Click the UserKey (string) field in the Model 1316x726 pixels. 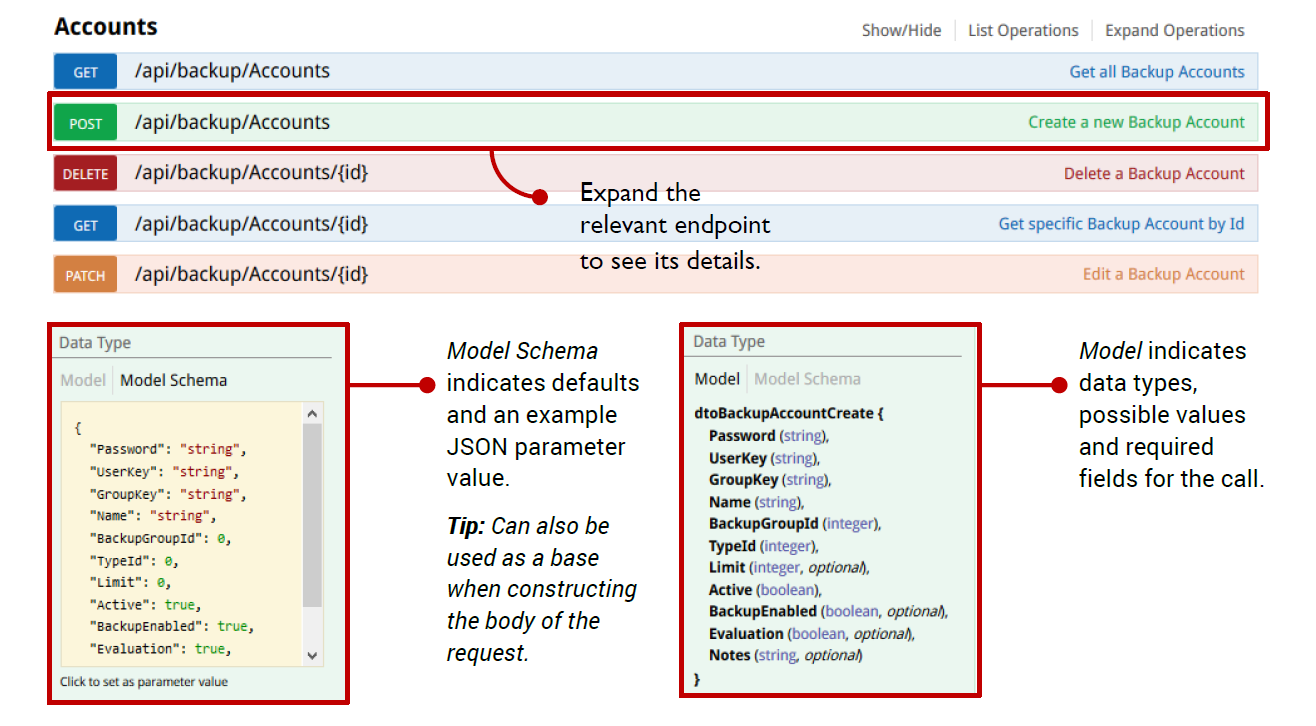tap(764, 458)
